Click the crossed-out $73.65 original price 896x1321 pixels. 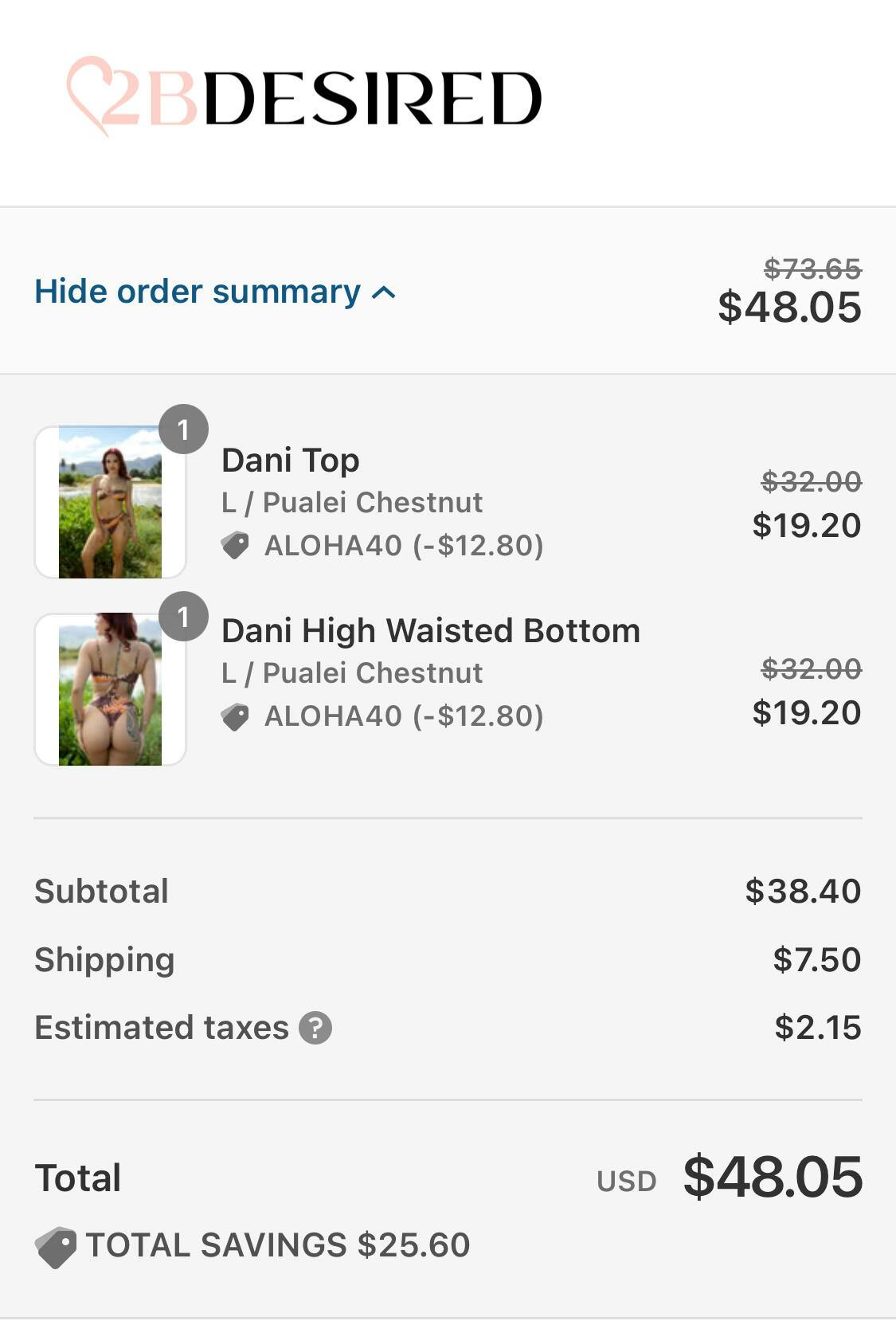point(812,269)
